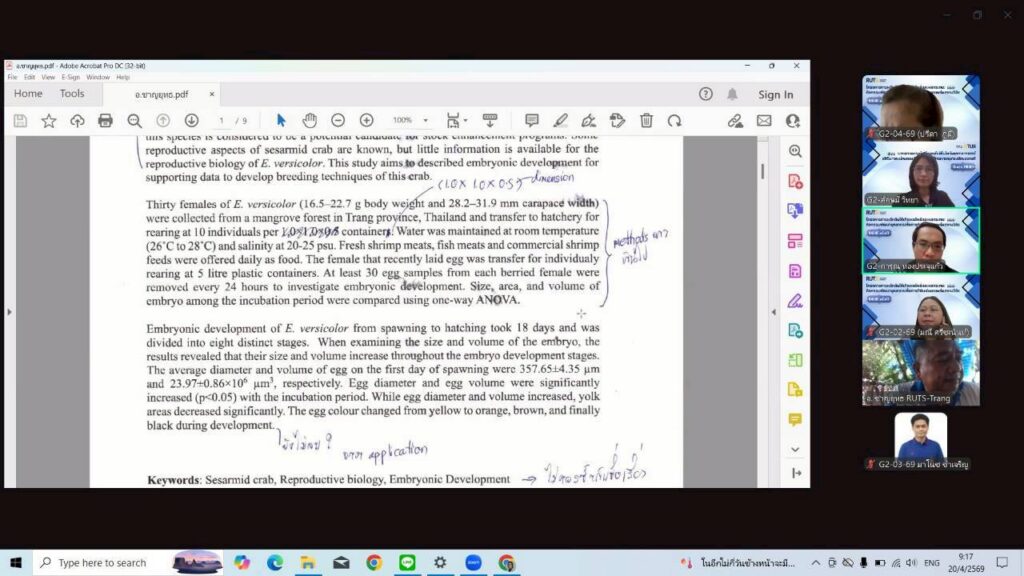Switch to the Tools tab
1024x576 pixels.
point(72,94)
